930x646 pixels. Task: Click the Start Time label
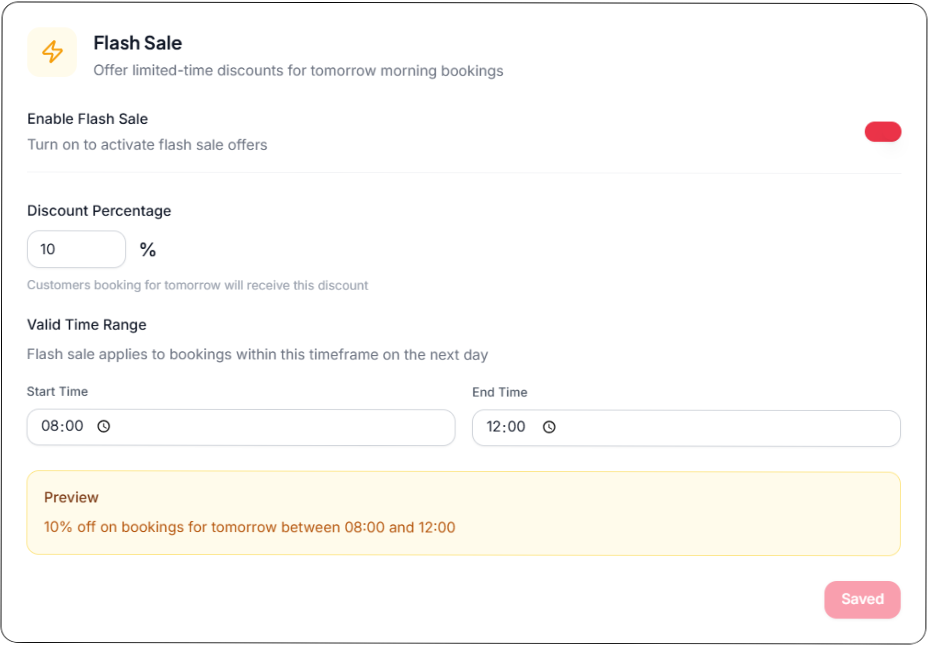click(x=58, y=392)
